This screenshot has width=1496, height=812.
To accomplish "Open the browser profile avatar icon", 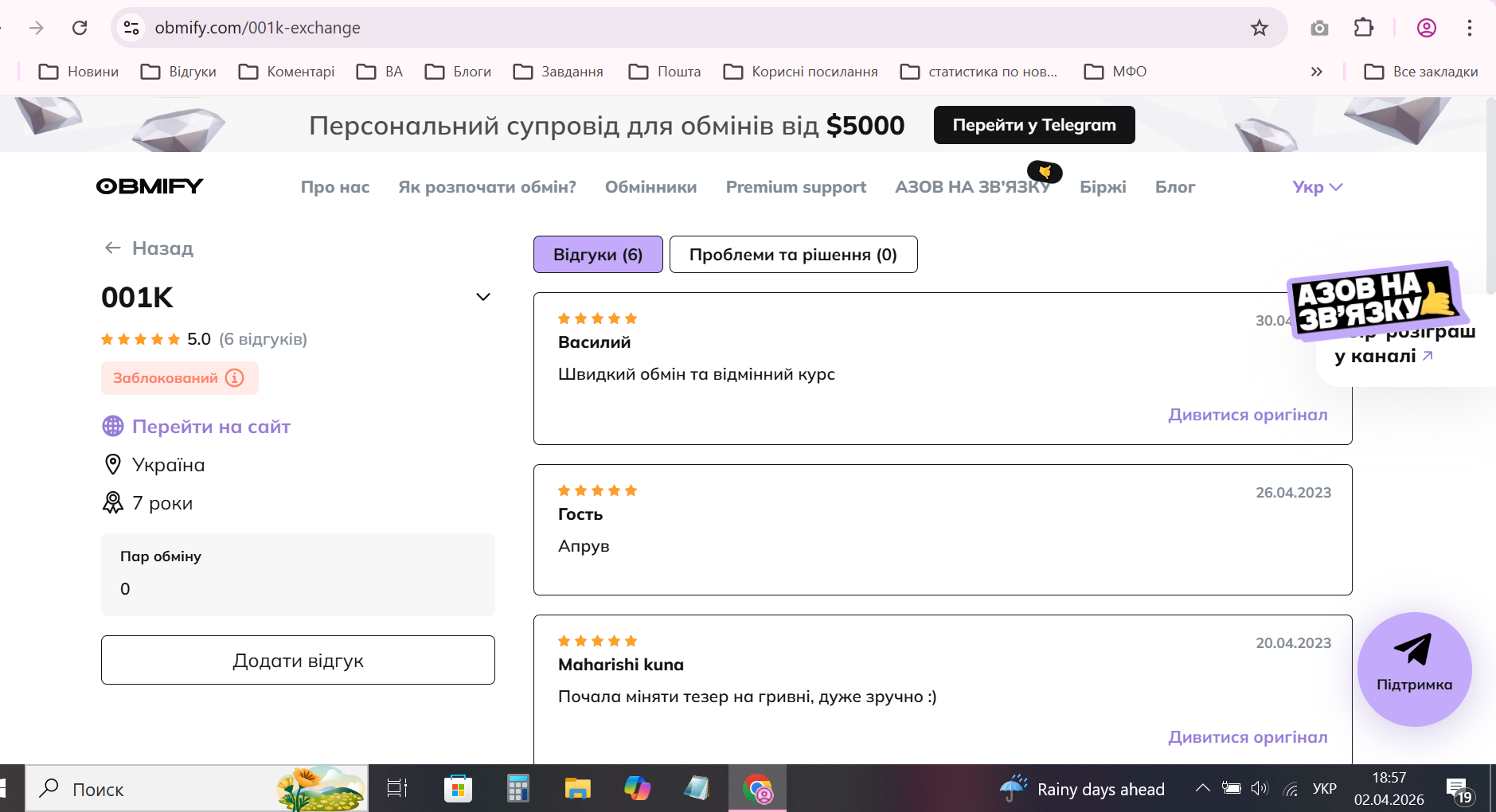I will point(1426,28).
